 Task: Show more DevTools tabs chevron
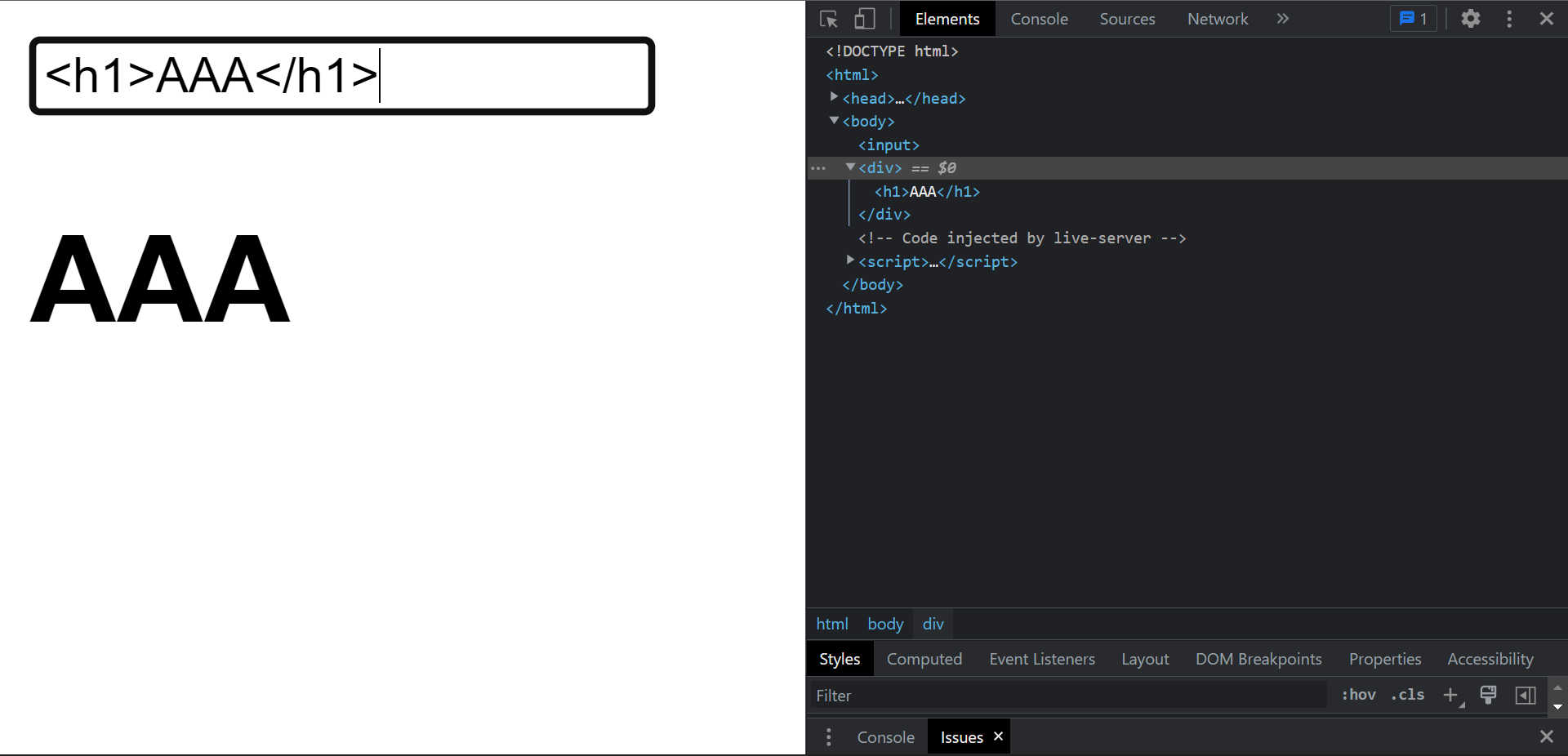click(1283, 19)
